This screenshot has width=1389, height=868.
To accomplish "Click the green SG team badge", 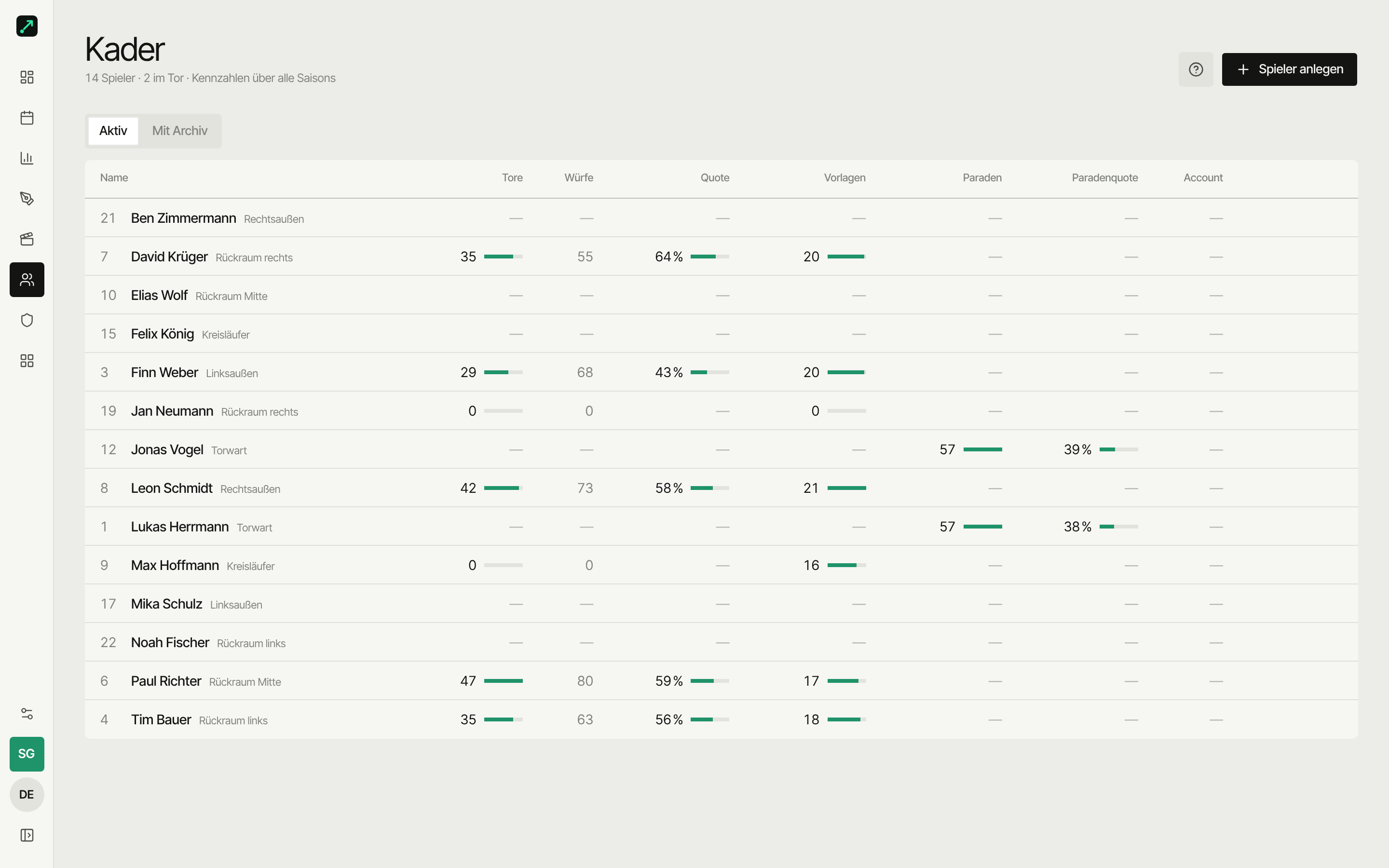I will coord(27,754).
